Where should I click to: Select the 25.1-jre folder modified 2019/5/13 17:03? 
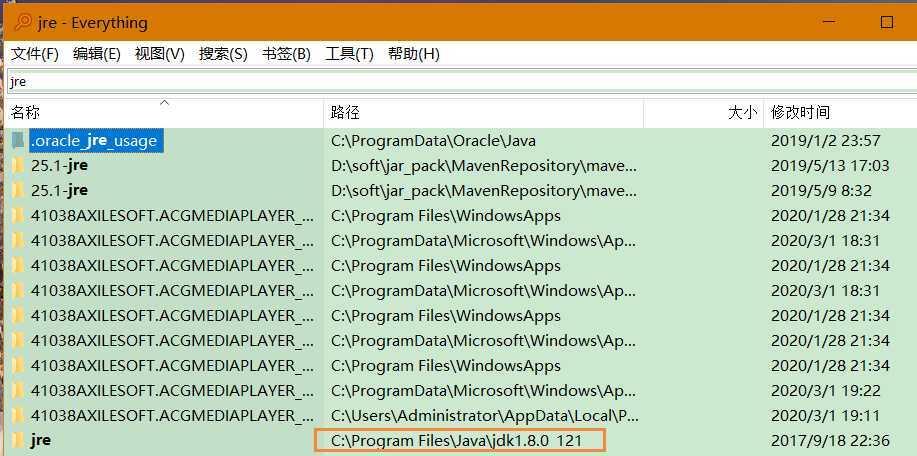[60, 165]
